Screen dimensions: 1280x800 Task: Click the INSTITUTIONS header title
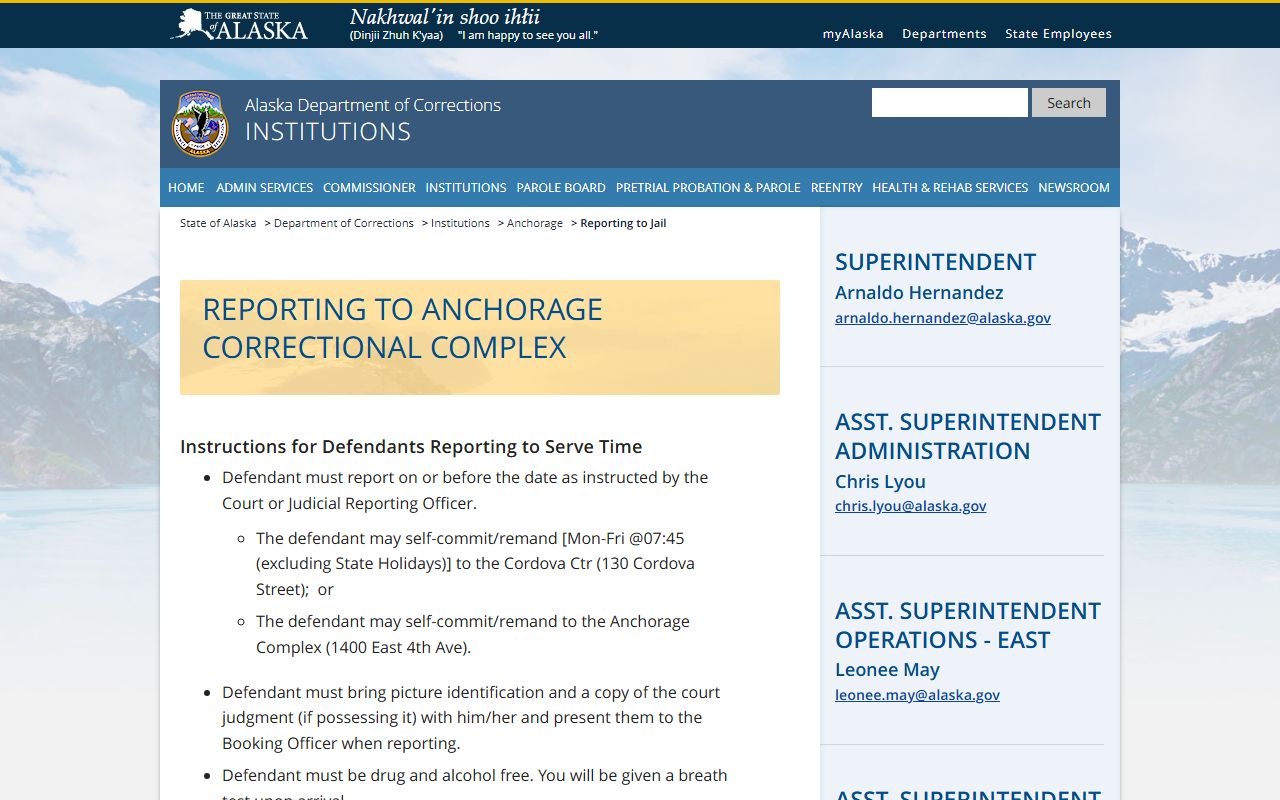coord(328,132)
